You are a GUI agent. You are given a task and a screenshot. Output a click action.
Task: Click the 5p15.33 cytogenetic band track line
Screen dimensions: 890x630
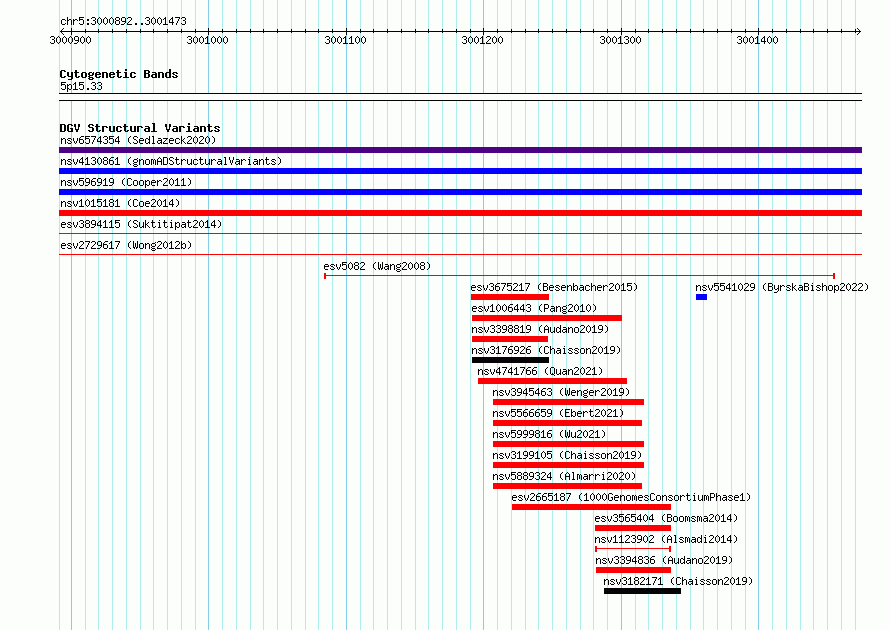click(460, 97)
